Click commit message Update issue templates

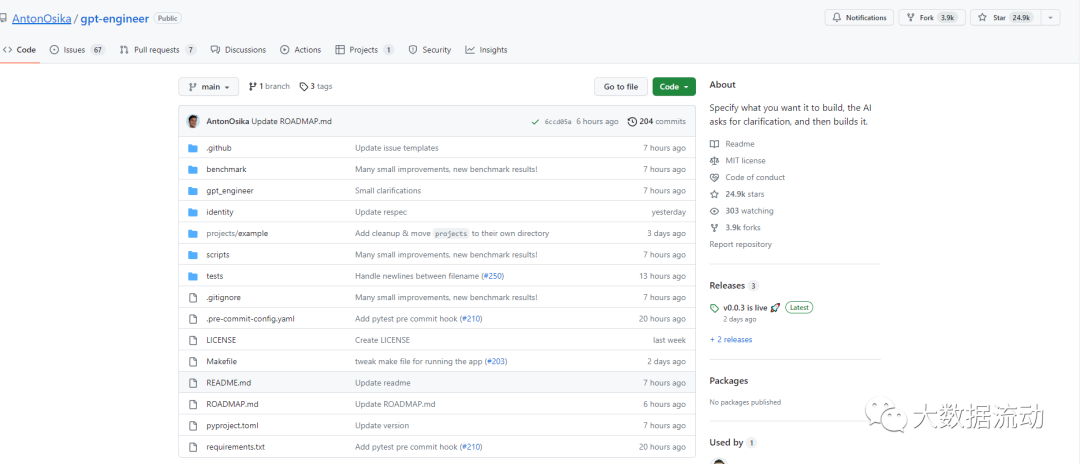pos(397,148)
